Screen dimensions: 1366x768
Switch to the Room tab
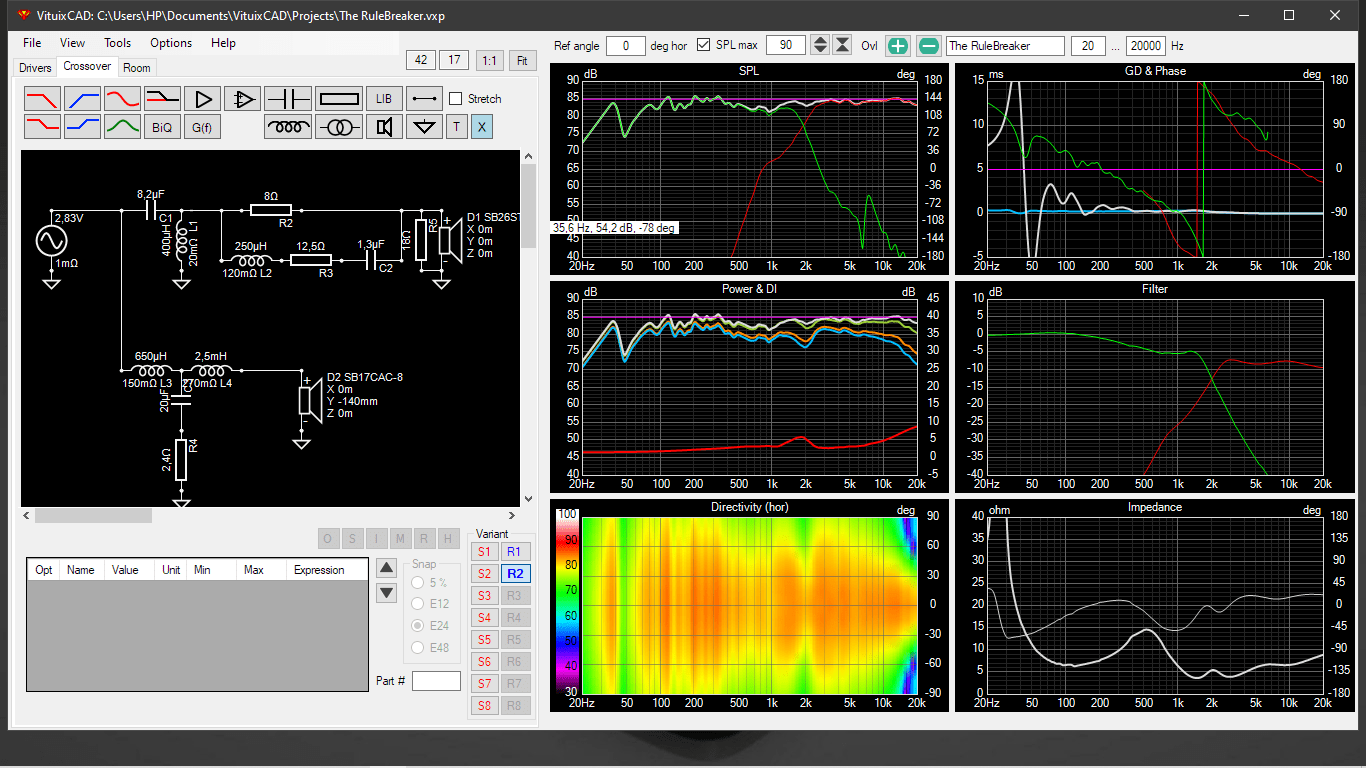tap(137, 68)
